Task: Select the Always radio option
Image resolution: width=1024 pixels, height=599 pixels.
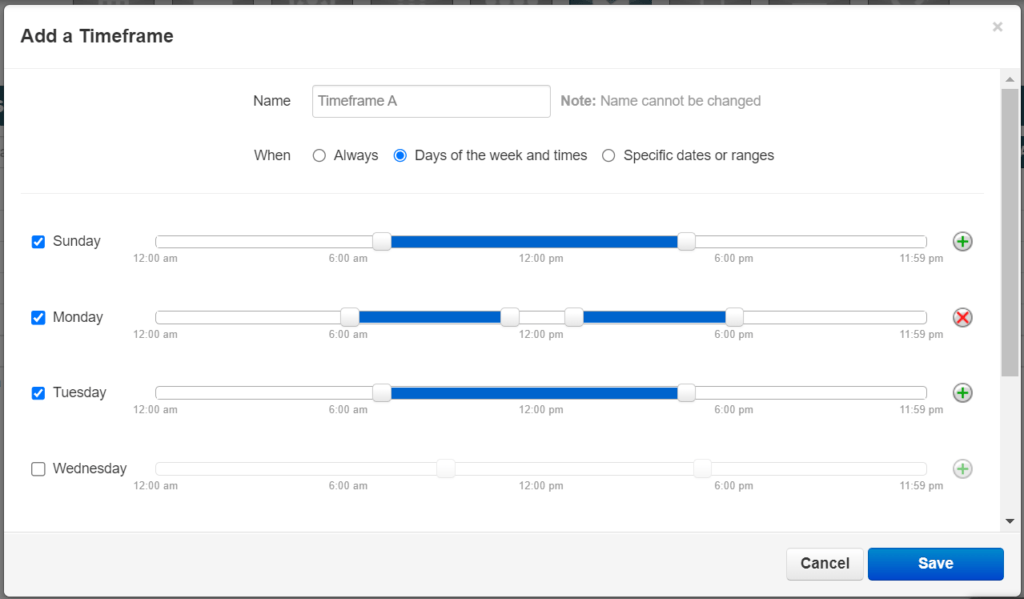Action: point(319,156)
